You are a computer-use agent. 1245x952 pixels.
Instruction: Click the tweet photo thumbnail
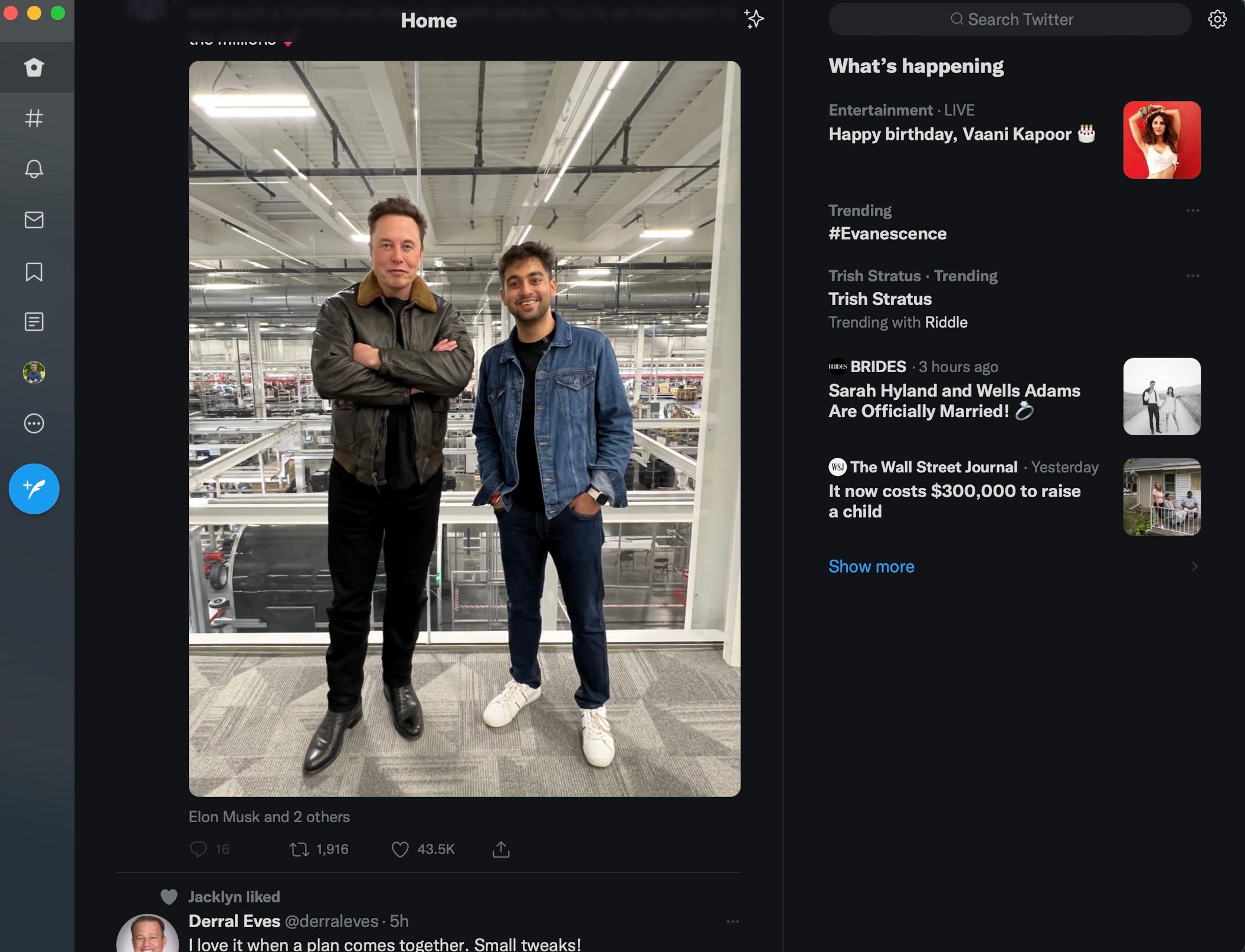pyautogui.click(x=464, y=428)
